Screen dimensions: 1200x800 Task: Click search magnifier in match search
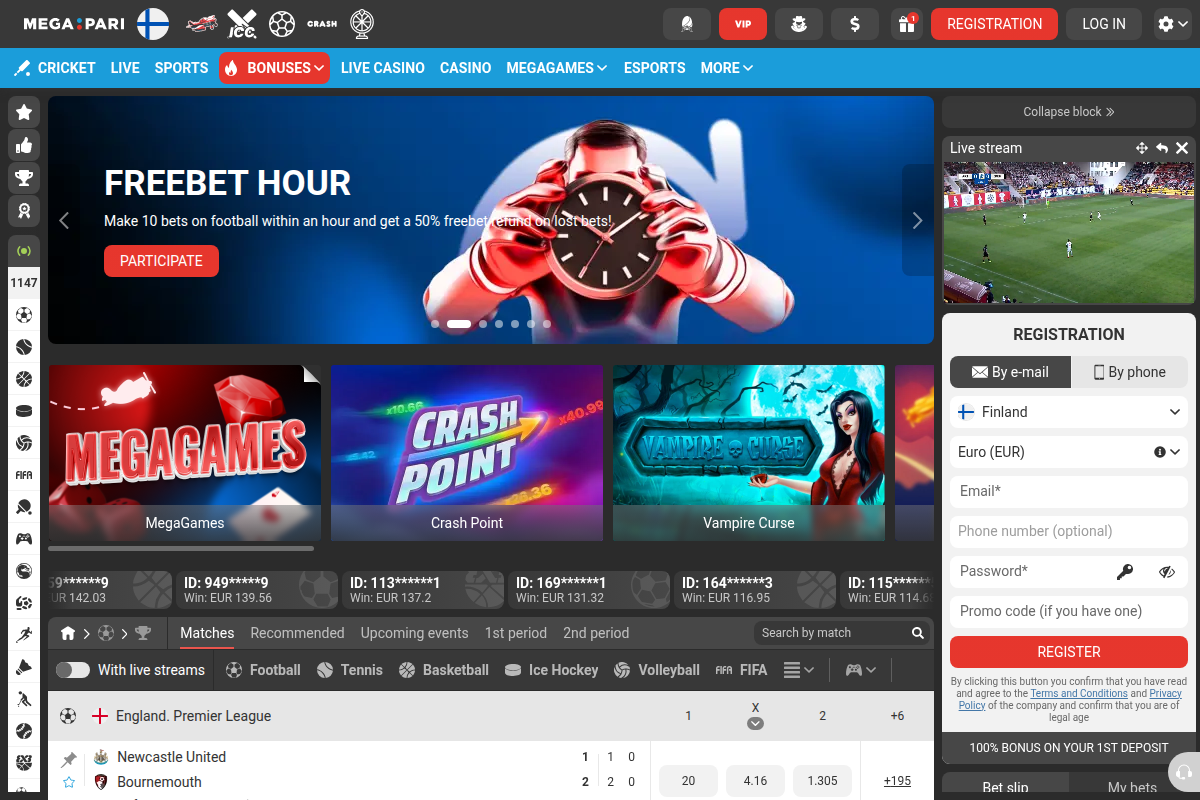point(918,633)
